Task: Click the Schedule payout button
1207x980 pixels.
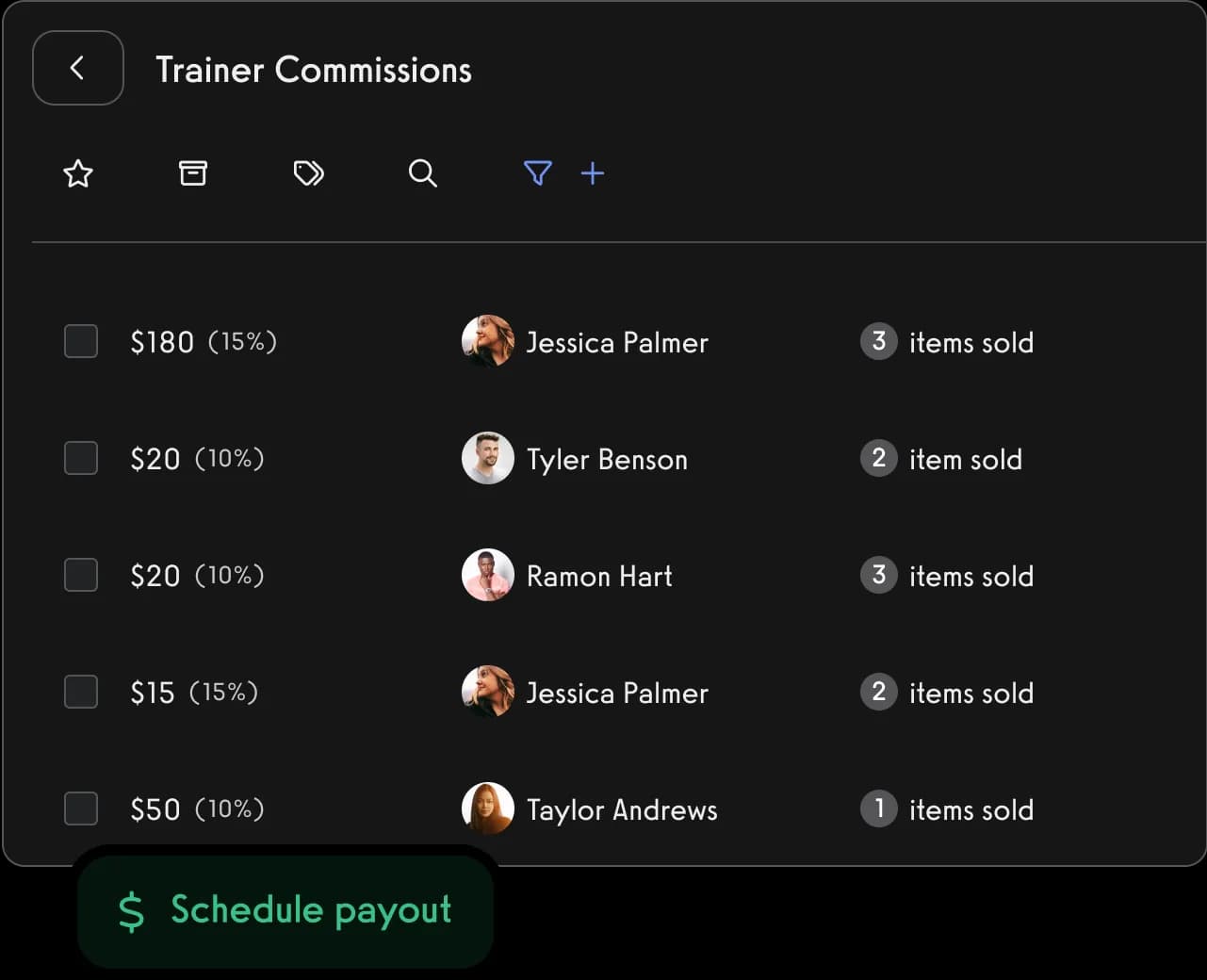Action: tap(285, 910)
